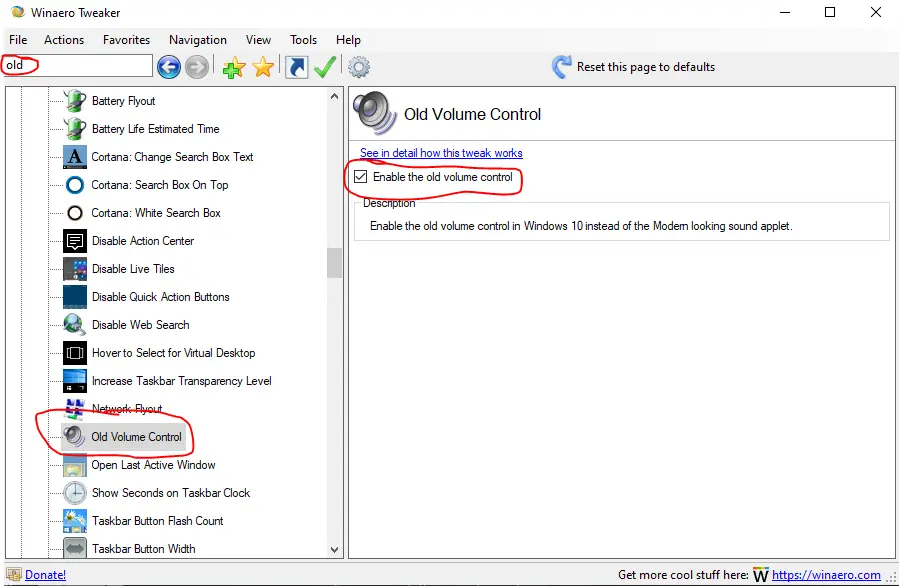The image size is (899, 586).
Task: Open the View menu
Action: point(258,40)
